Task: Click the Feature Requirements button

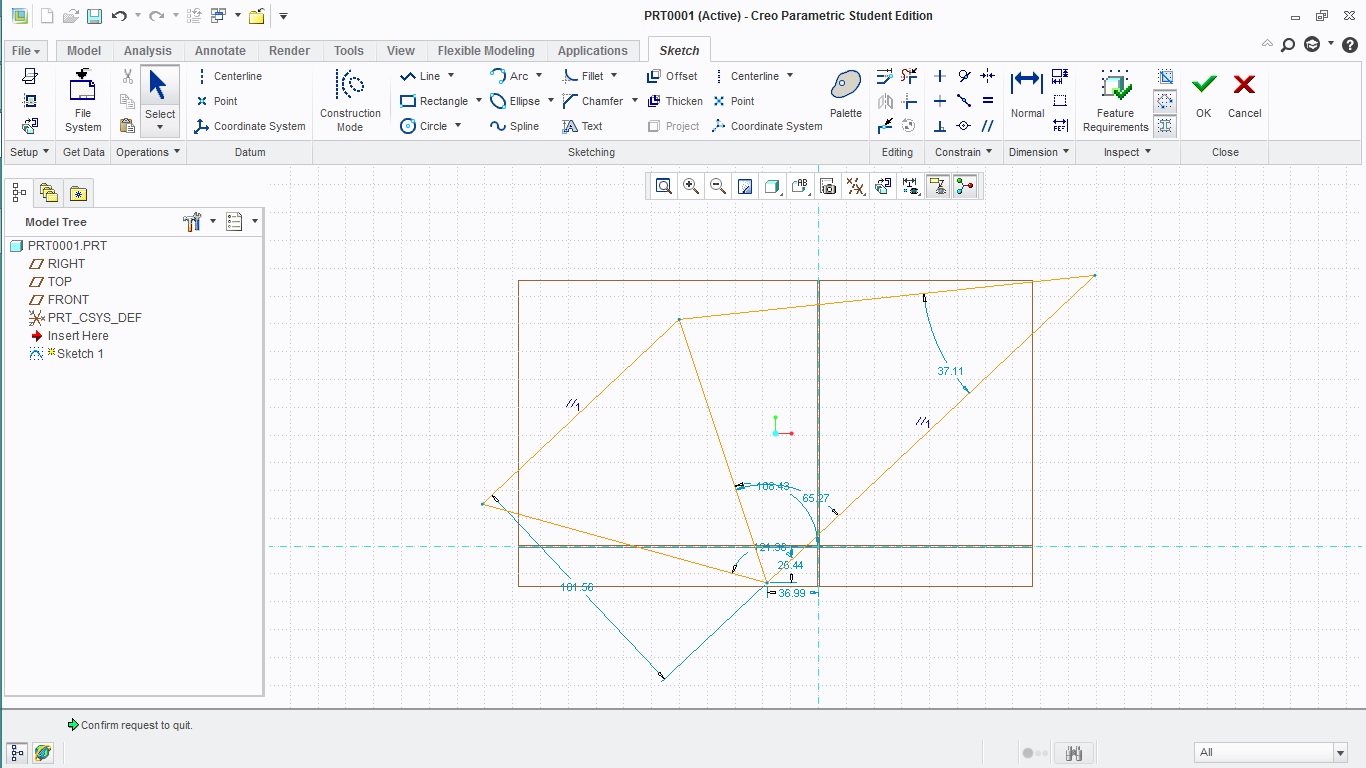Action: (x=1115, y=101)
